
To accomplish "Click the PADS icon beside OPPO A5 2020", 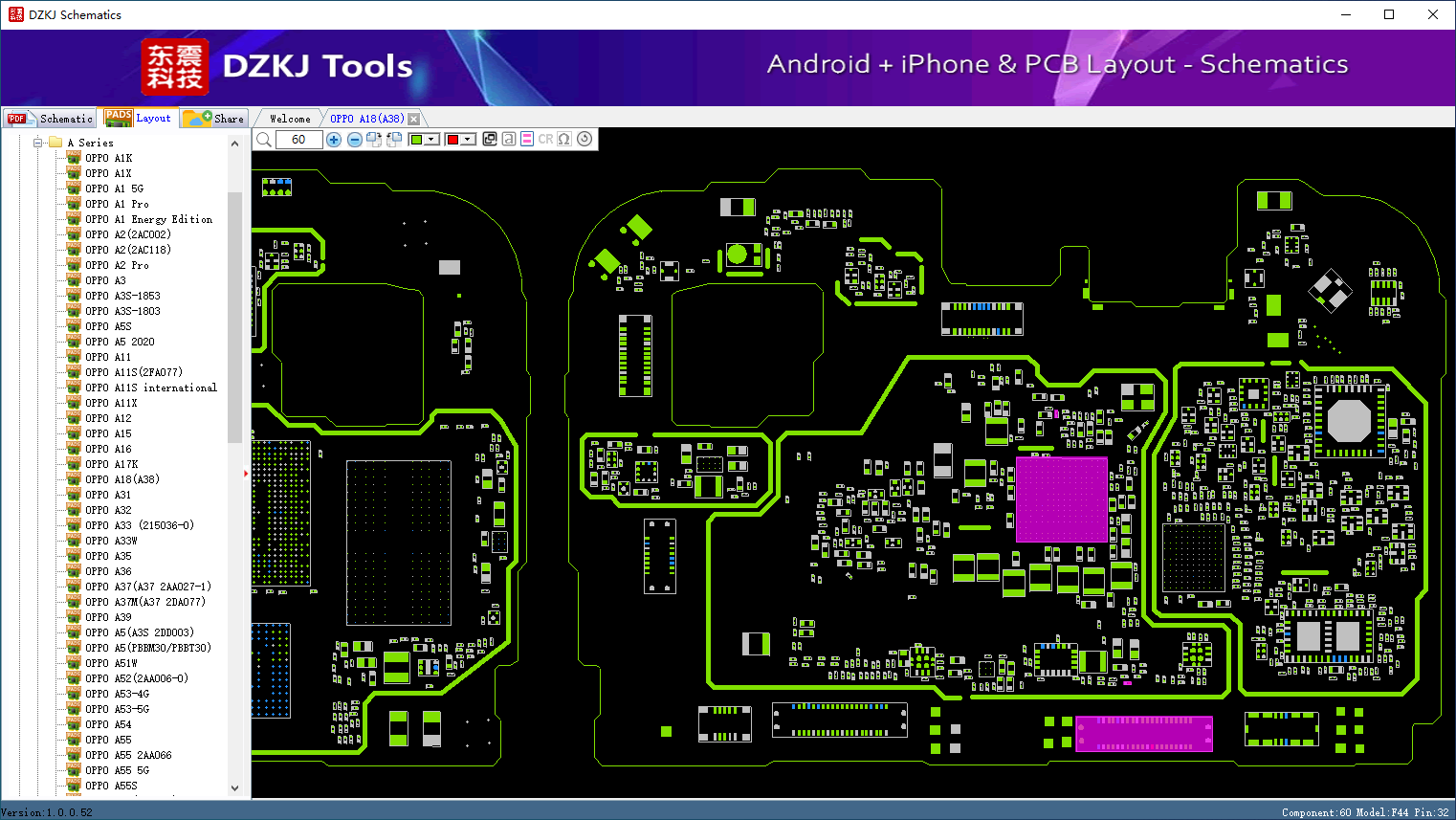I will (74, 342).
